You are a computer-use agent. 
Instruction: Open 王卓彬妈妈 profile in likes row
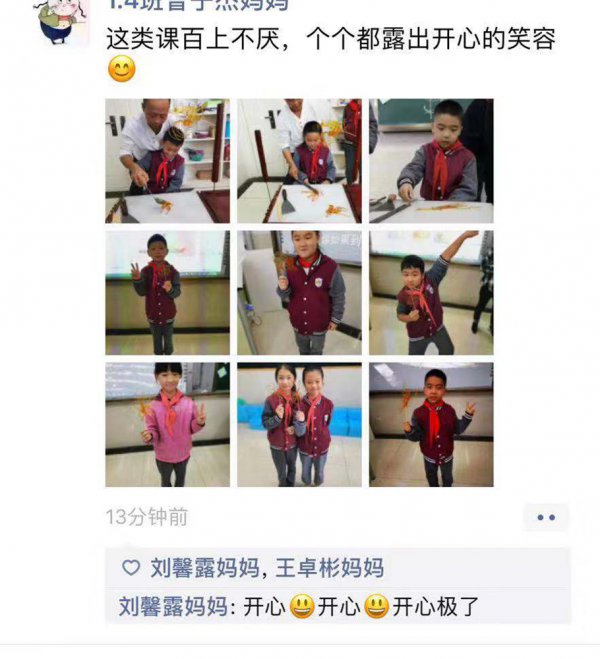(329, 568)
